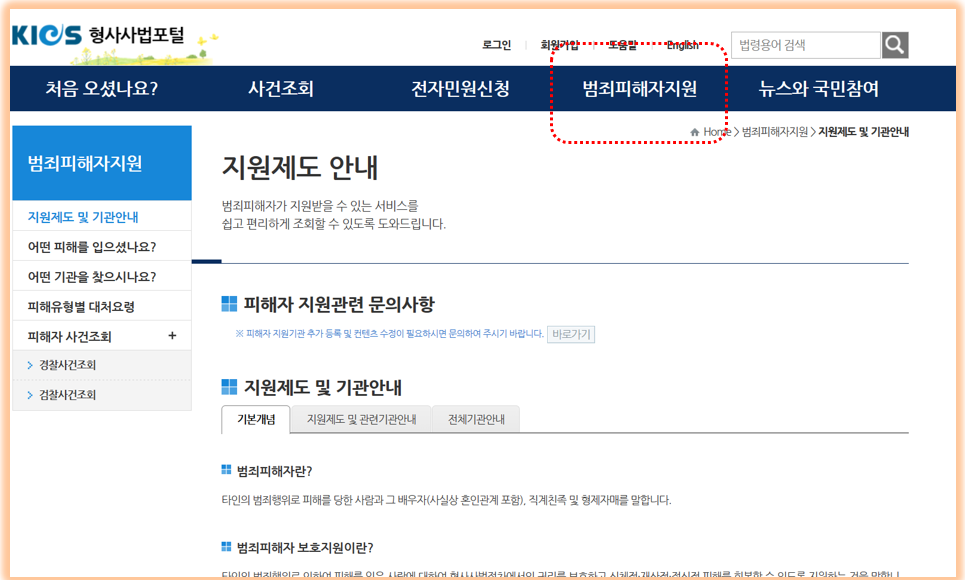Viewport: 965px width, 580px height.
Task: Open the 사건조회 navigation menu
Action: 283,88
